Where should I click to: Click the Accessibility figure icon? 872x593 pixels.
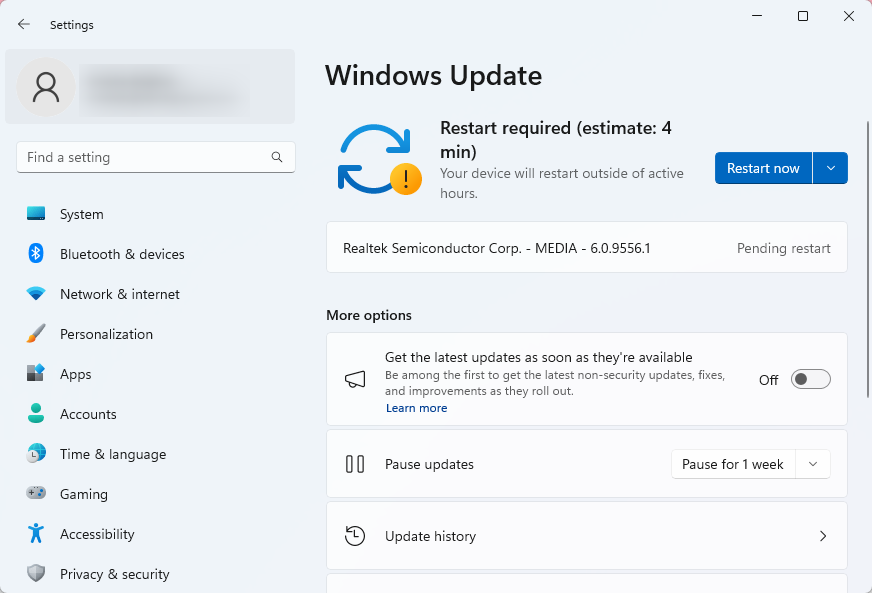point(36,533)
